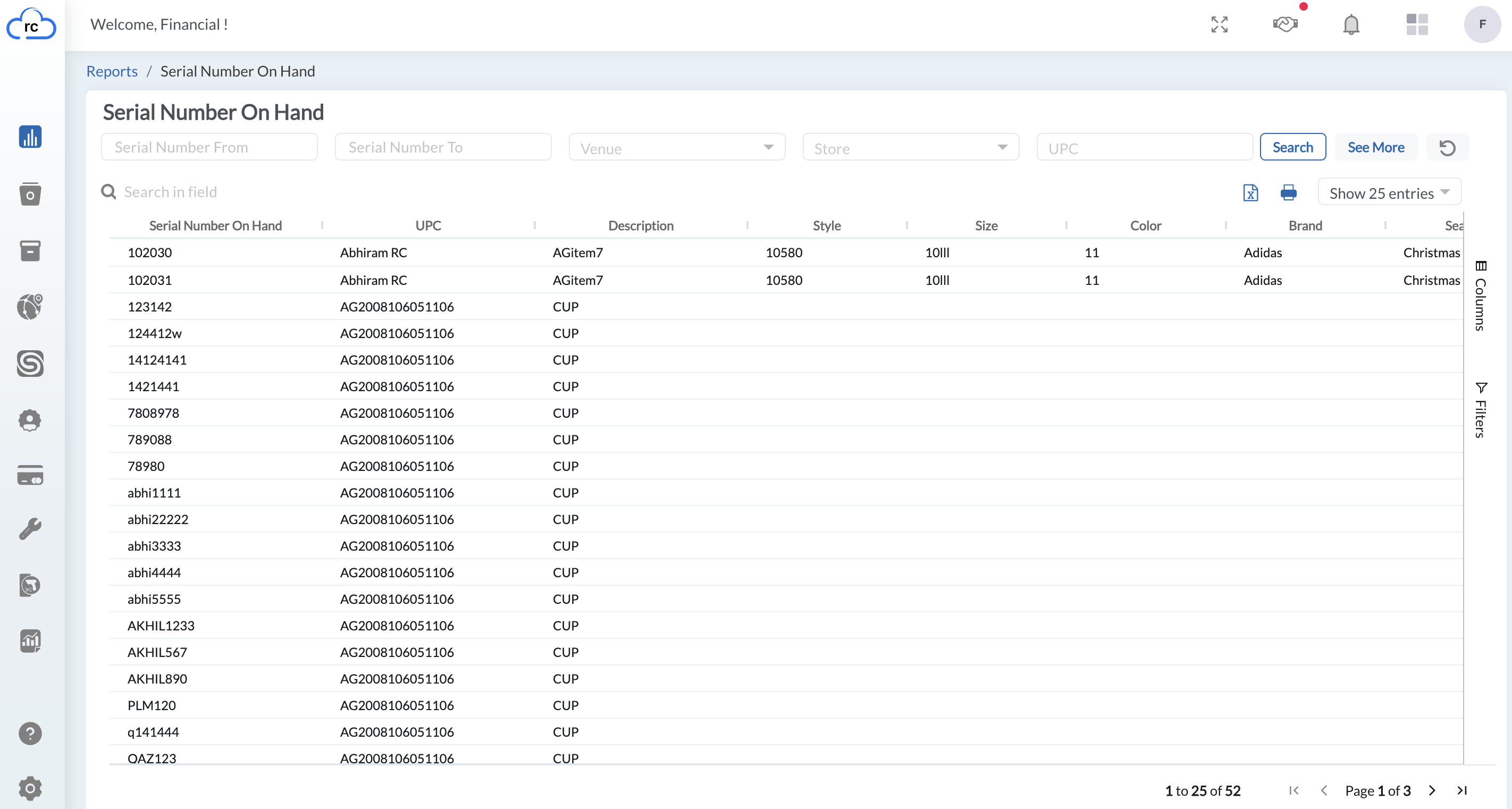
Task: Open the Columns side panel
Action: (1480, 296)
